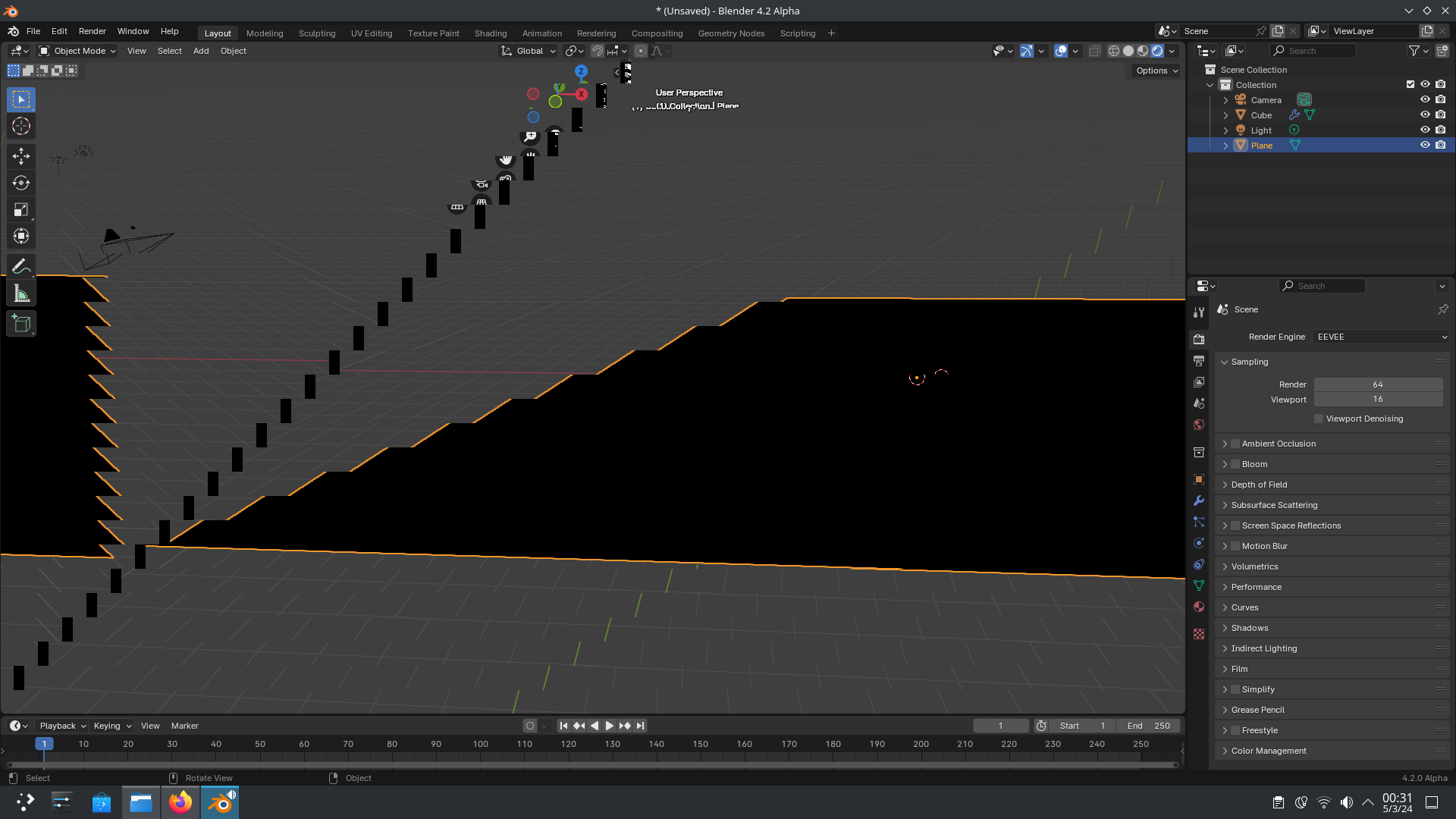Open the Output properties tab
The width and height of the screenshot is (1456, 819).
(x=1199, y=361)
